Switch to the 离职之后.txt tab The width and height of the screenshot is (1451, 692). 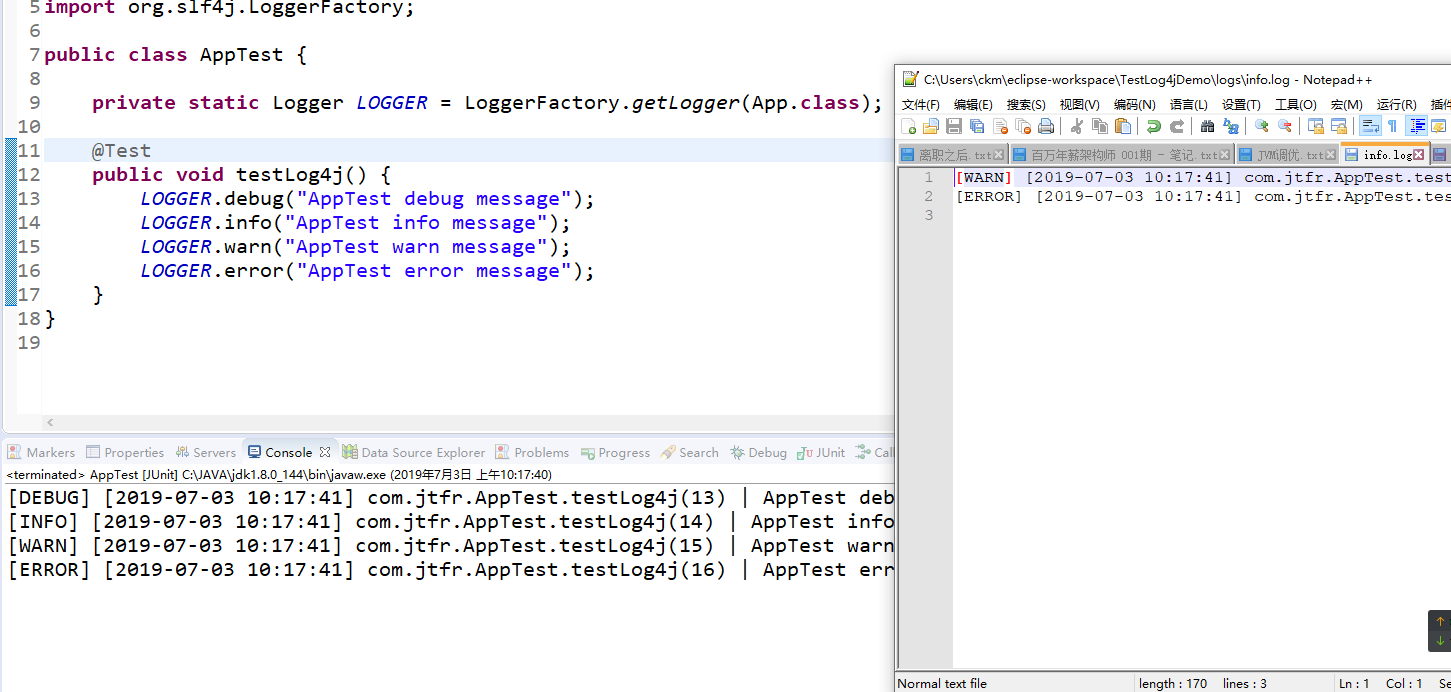point(953,155)
